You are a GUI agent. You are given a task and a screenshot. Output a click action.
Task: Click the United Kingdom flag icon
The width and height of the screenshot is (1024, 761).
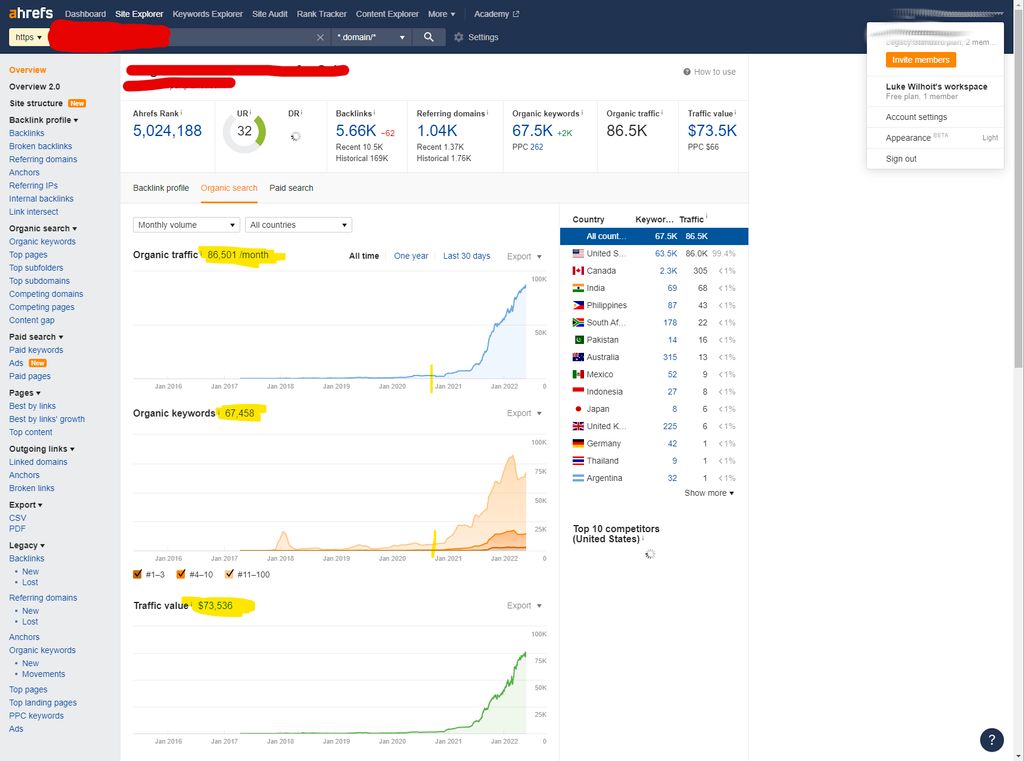578,426
